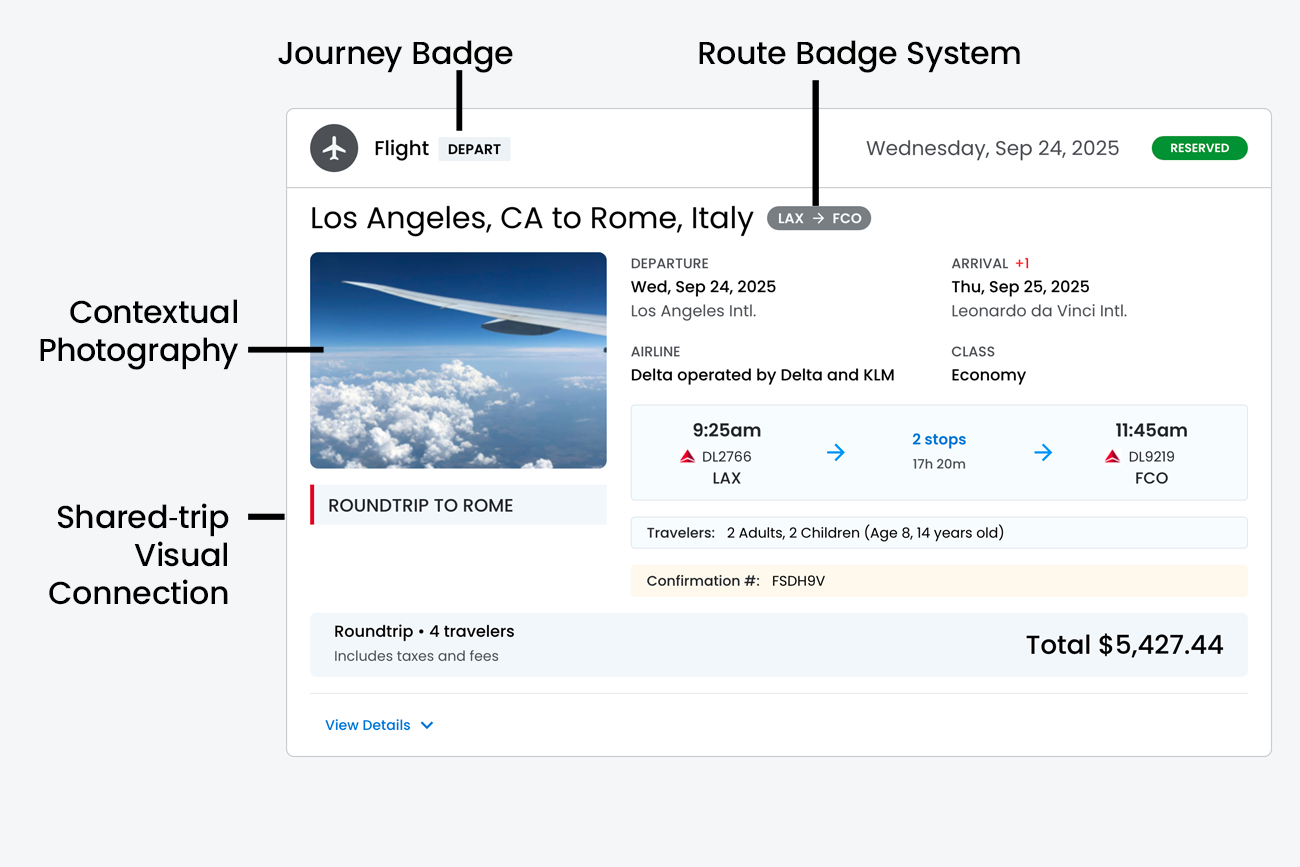Click the arrow after the LAX departure time
Image resolution: width=1300 pixels, height=867 pixels.
coord(836,453)
